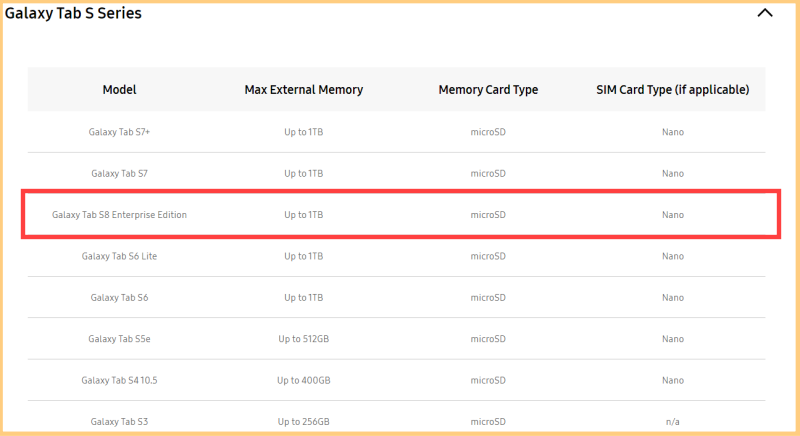Collapse the Galaxy Tab S Series section
The image size is (800, 436).
pyautogui.click(x=765, y=13)
